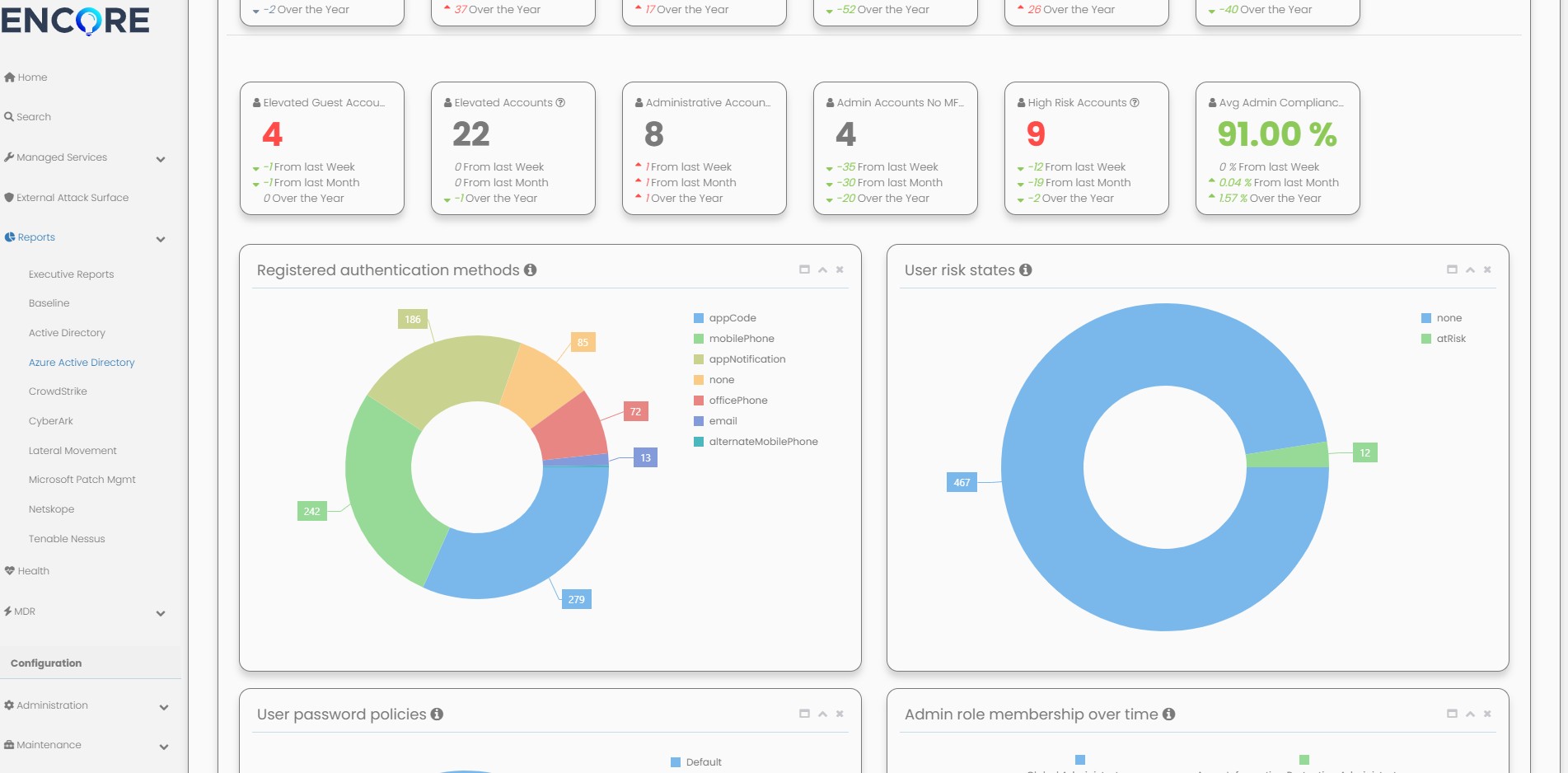Expand the Managed Services menu

coord(161,158)
